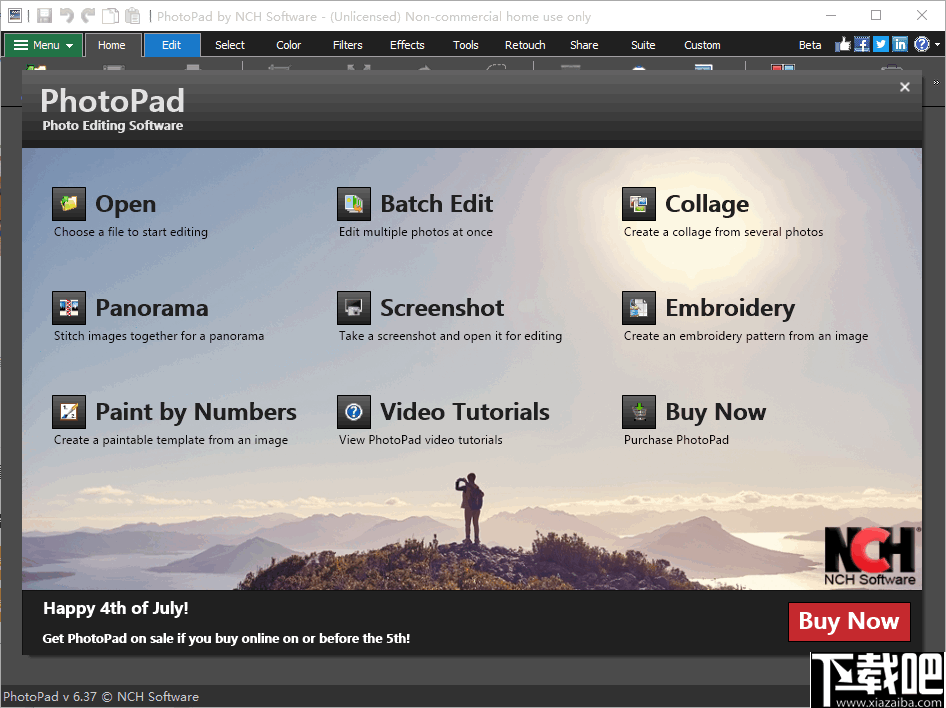
Task: Close the PhotoPad welcome dialog
Action: (905, 87)
